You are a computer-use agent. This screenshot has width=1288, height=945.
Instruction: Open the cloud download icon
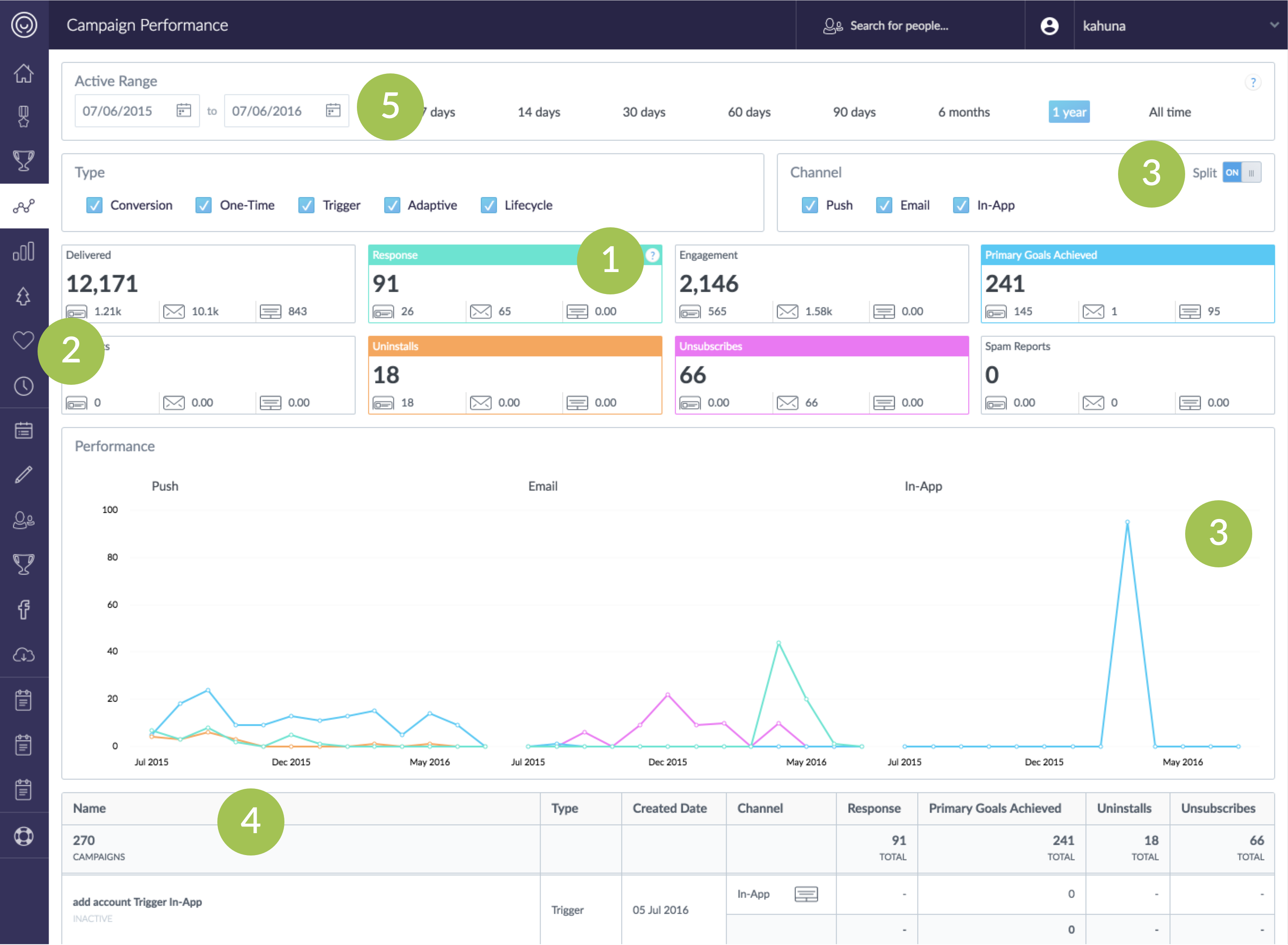point(23,655)
